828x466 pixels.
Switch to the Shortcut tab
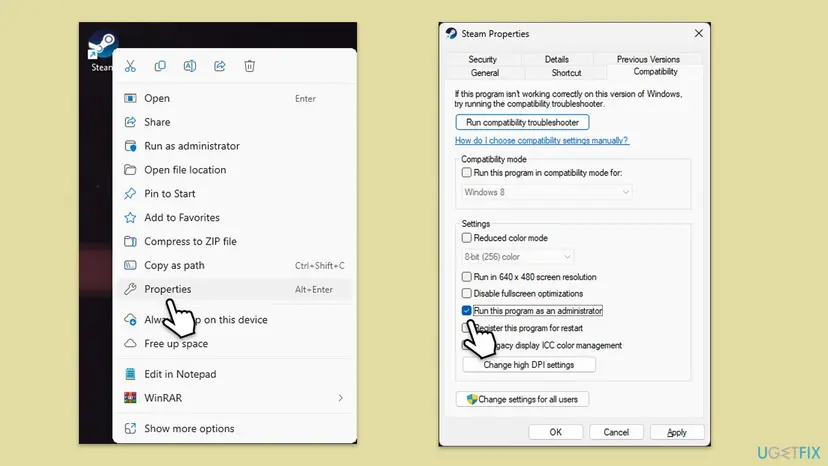coord(566,73)
